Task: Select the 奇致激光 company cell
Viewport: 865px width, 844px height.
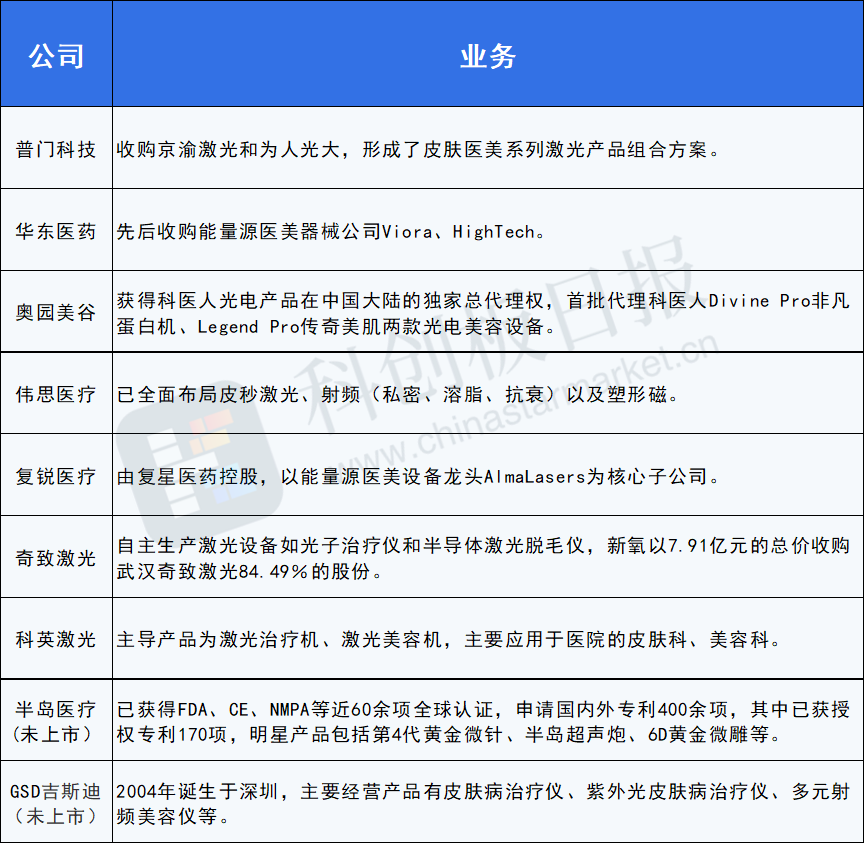Action: coord(56,557)
